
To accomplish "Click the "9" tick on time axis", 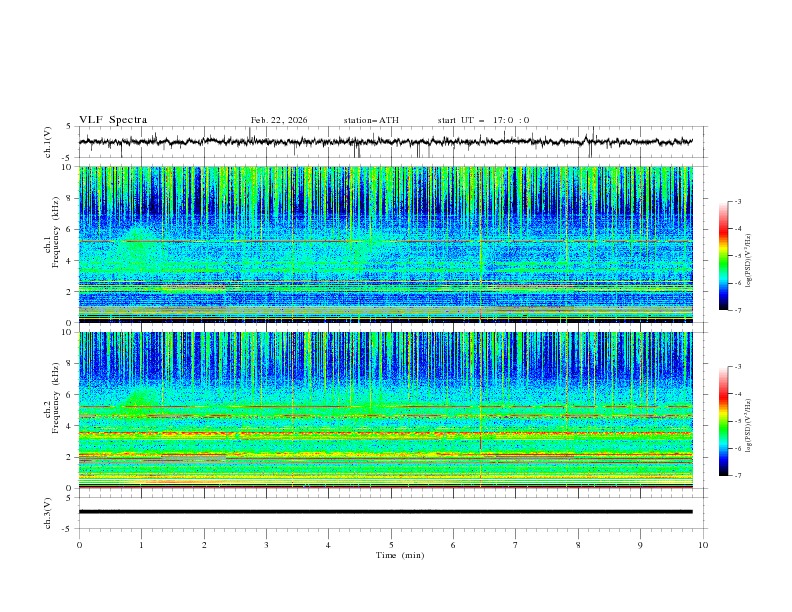I will click(x=640, y=545).
